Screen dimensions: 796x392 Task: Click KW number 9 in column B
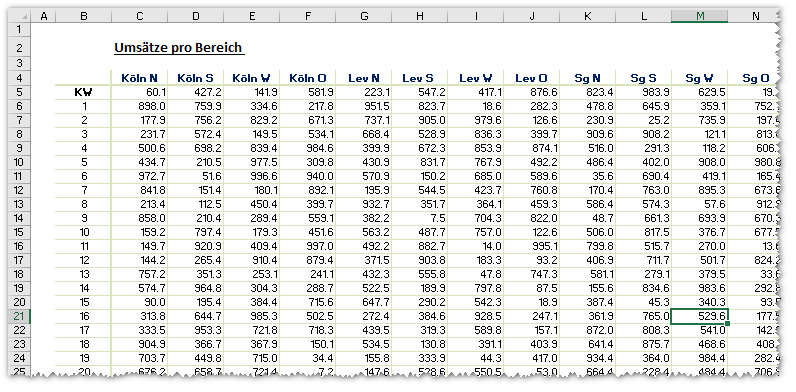(84, 218)
